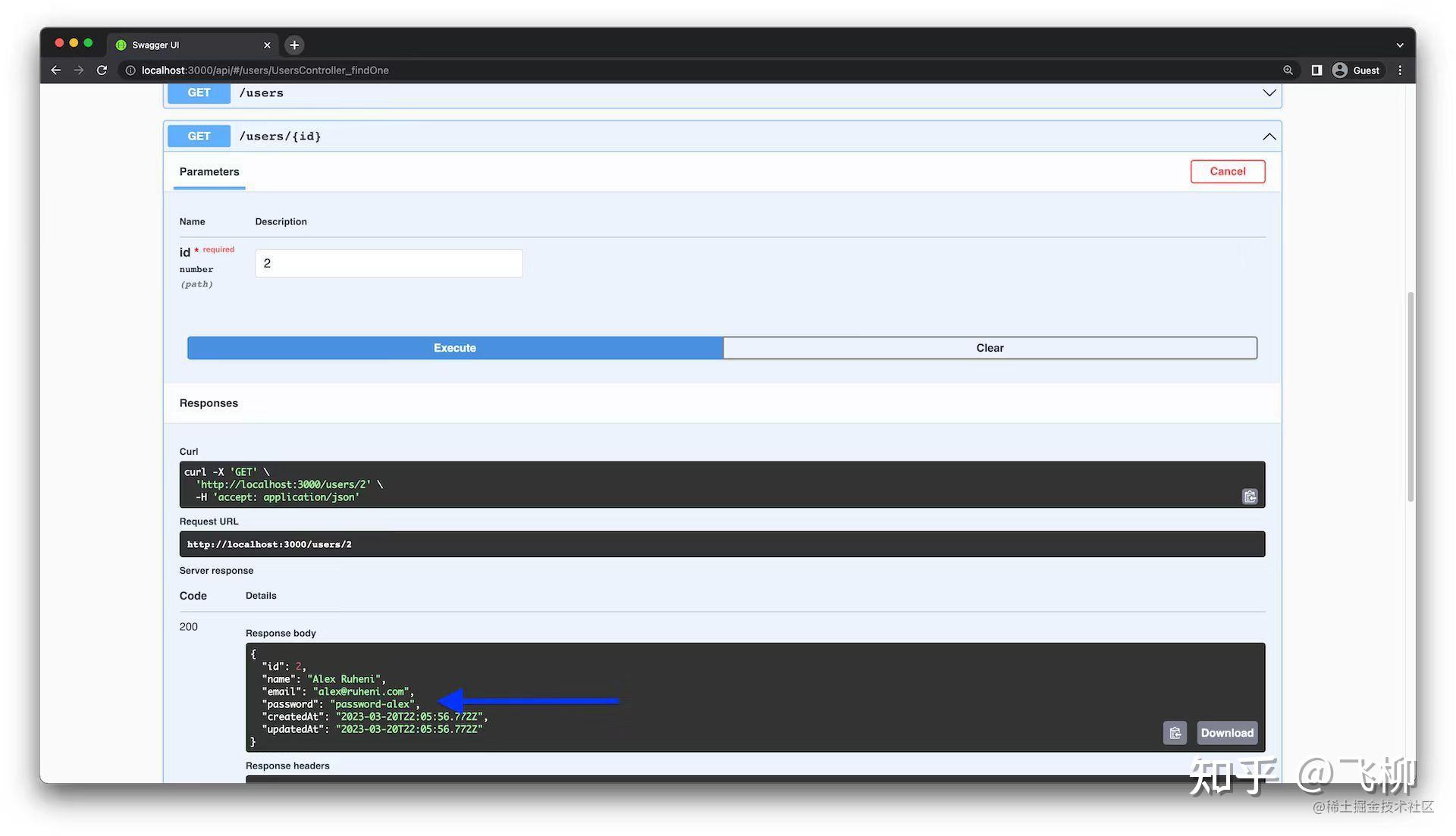Click the Swagger UI favicon icon
Viewport: 1456px width, 836px height.
coord(121,44)
